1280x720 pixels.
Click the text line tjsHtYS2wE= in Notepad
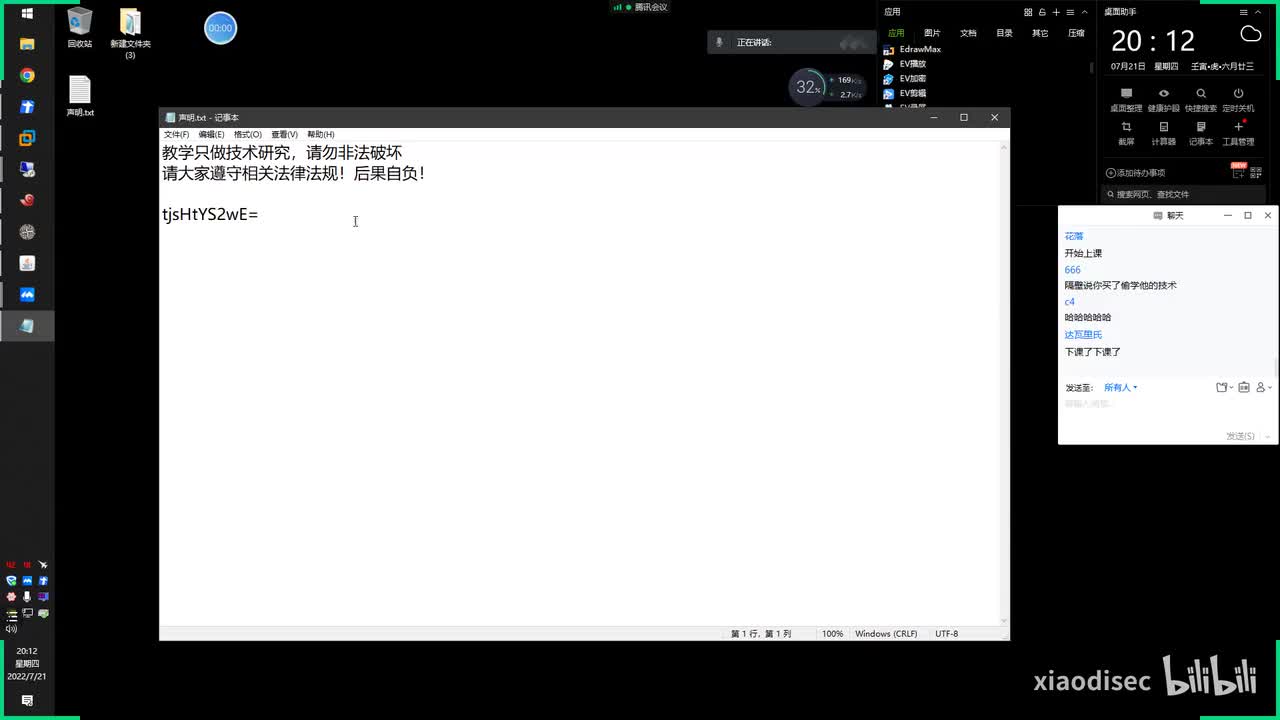pos(210,214)
